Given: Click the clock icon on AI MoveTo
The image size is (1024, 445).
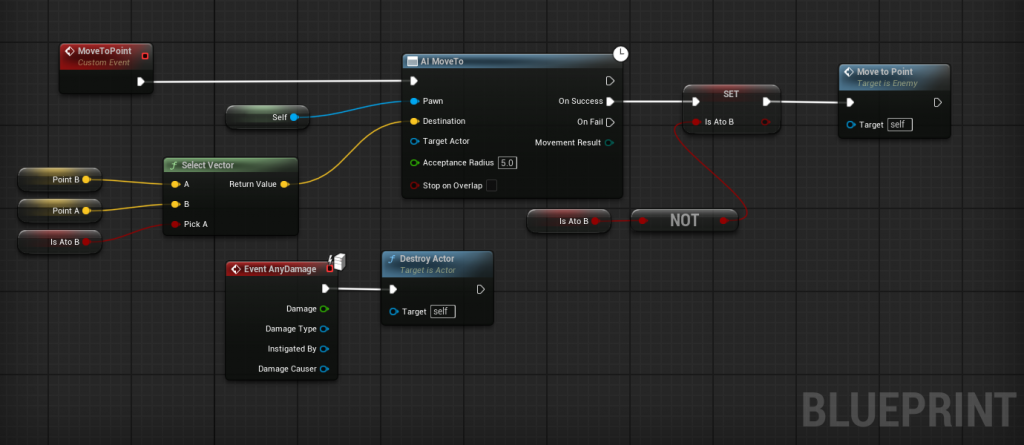Looking at the screenshot, I should [x=620, y=53].
